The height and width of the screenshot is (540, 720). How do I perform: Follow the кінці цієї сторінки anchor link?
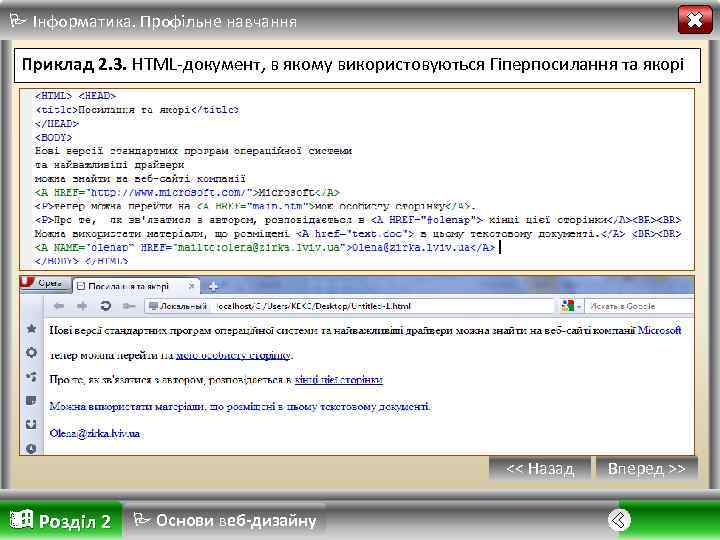coord(339,380)
